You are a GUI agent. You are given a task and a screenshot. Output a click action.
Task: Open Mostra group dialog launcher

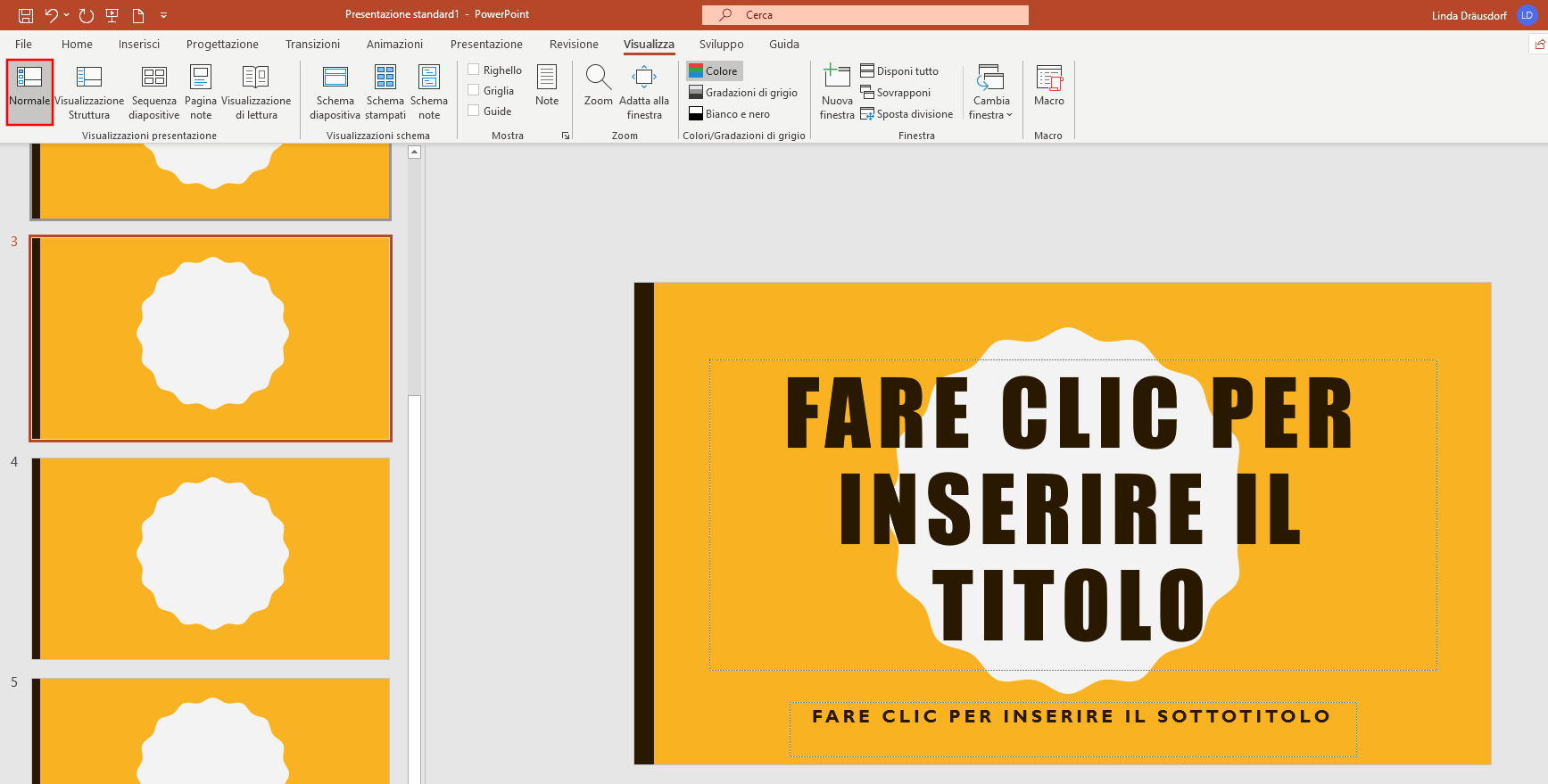coord(566,136)
